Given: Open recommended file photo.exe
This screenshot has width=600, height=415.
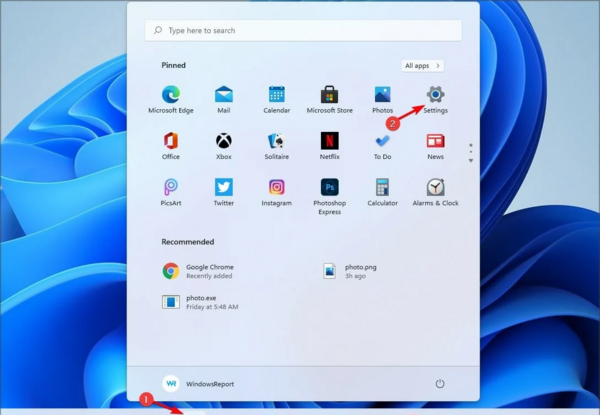Looking at the screenshot, I should 200,302.
